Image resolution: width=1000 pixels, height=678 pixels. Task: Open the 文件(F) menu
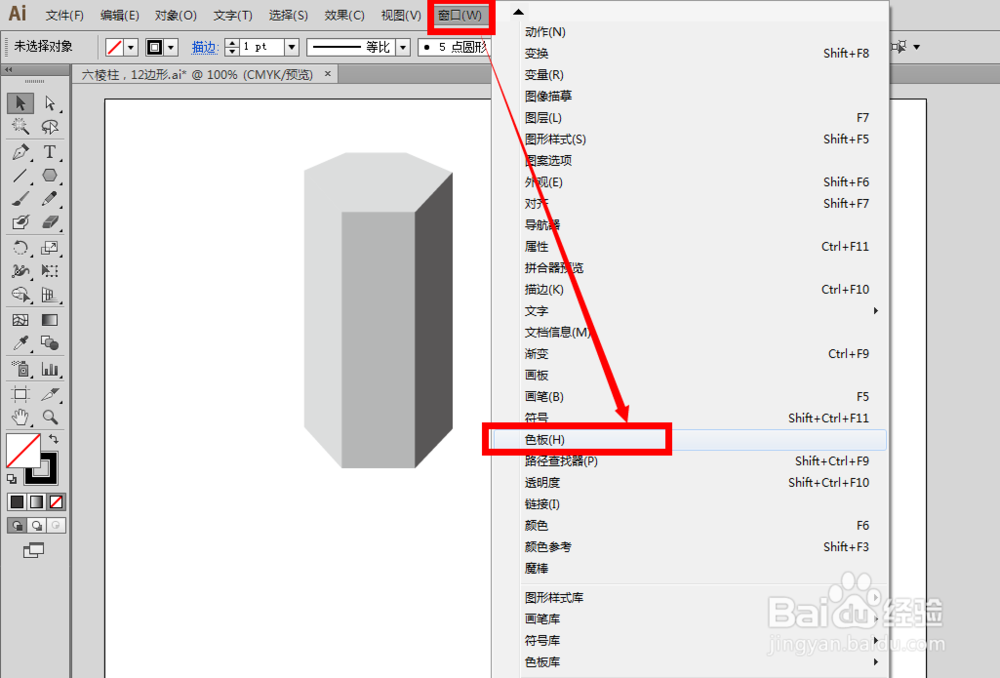(64, 15)
